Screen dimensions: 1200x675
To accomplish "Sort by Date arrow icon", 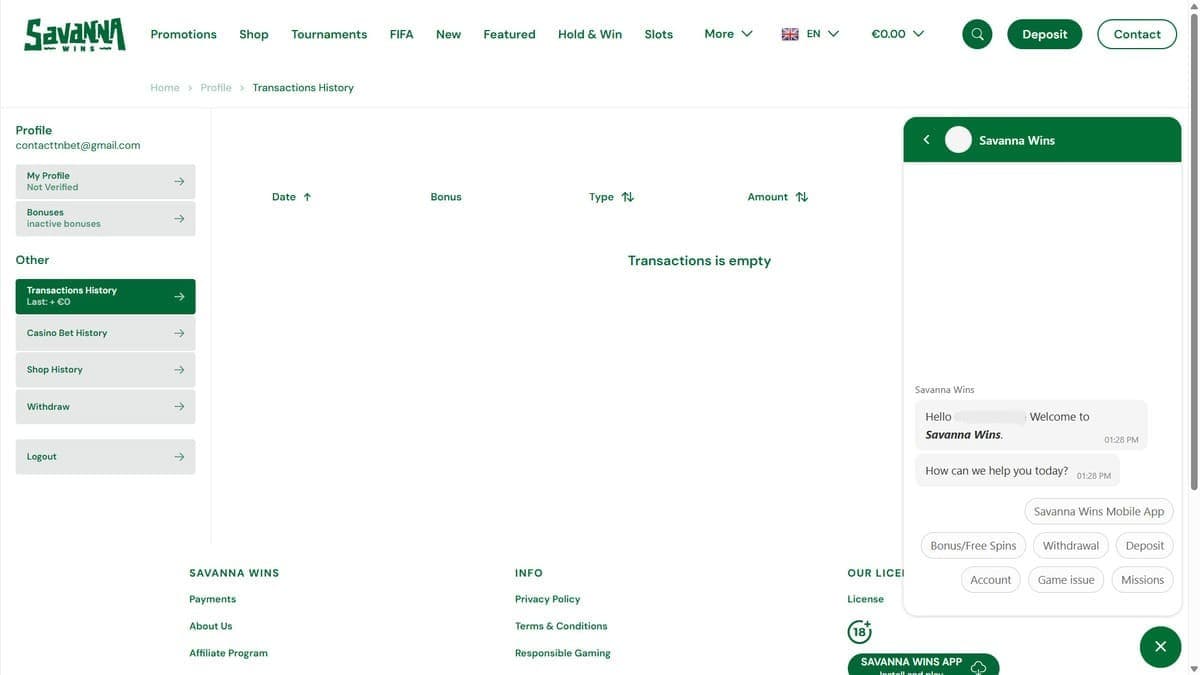I will coord(307,197).
